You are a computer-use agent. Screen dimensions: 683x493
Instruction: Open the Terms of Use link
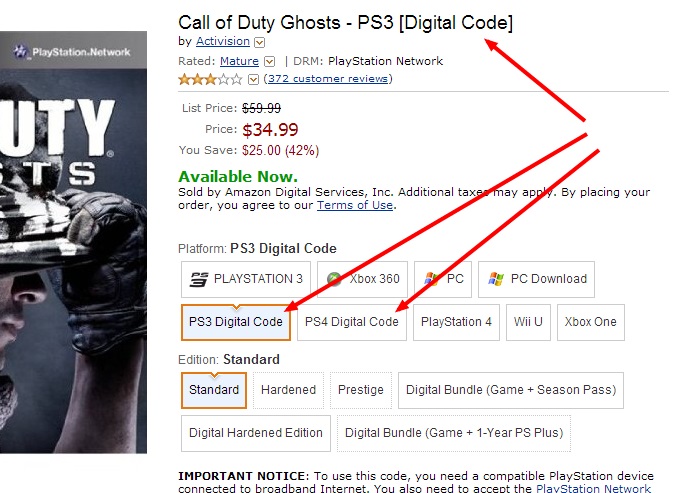click(355, 205)
